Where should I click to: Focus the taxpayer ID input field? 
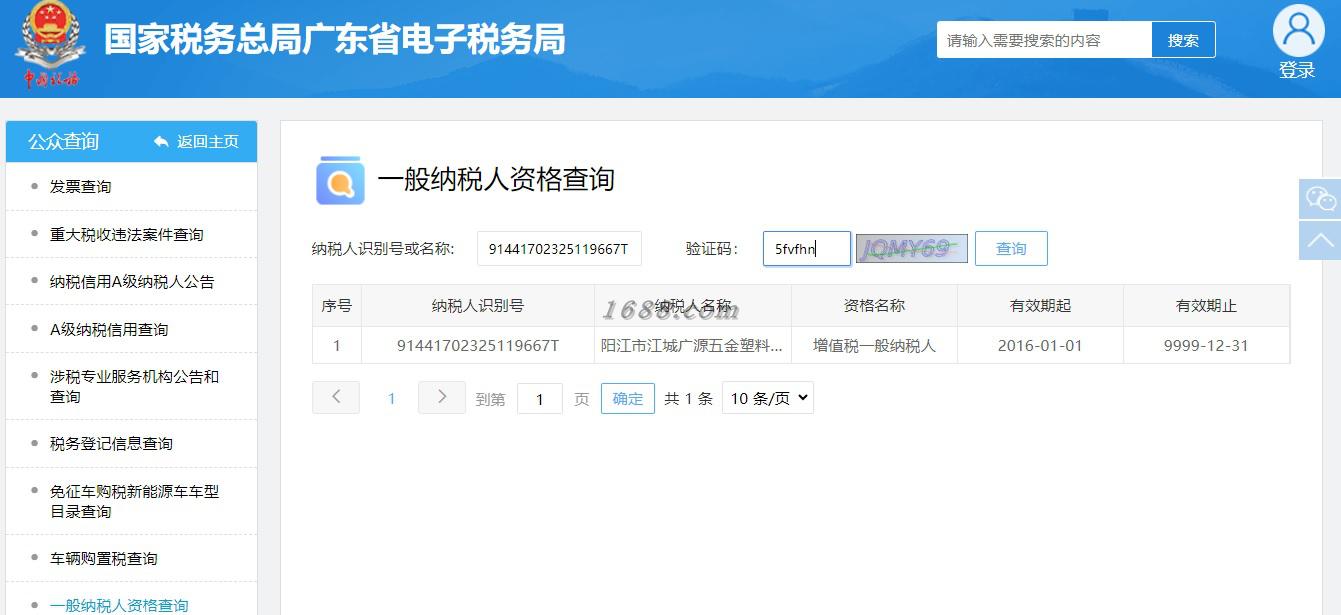click(559, 249)
